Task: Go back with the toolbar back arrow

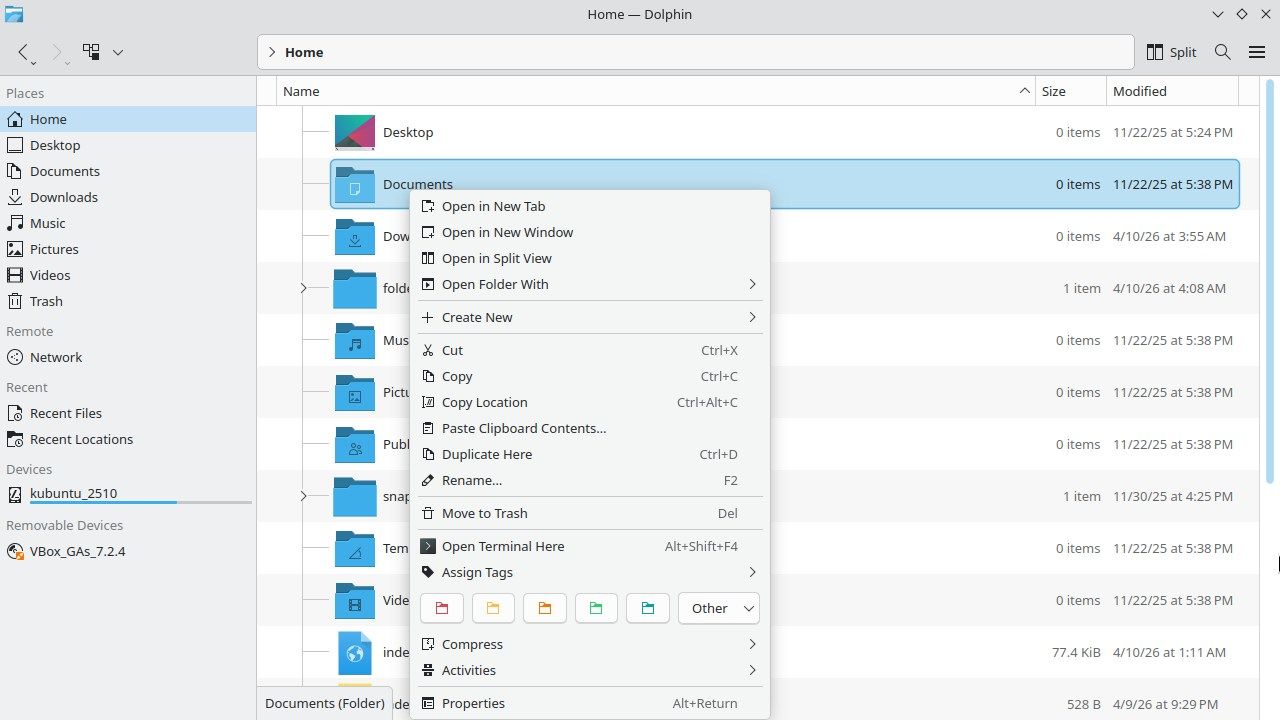Action: [24, 52]
